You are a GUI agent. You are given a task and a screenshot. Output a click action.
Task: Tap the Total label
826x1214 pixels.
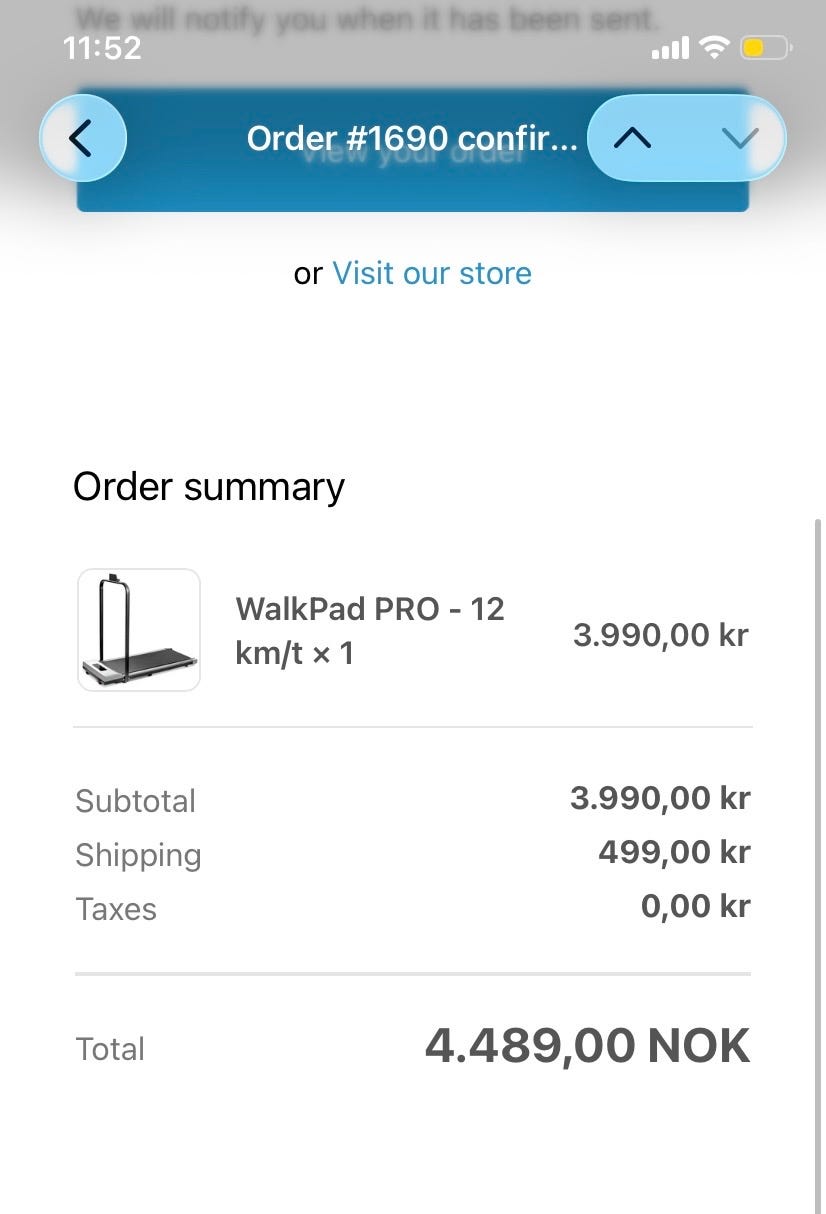coord(111,1049)
